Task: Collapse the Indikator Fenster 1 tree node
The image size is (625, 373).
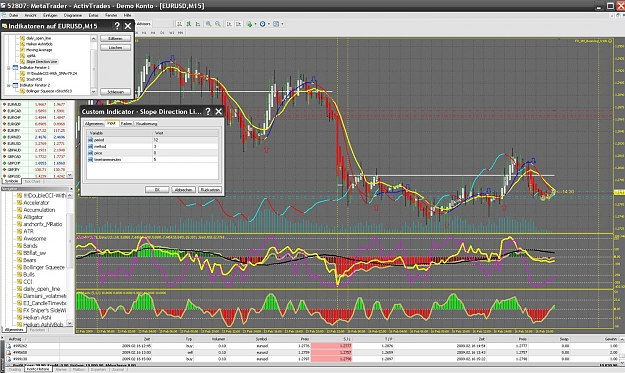Action: (9, 68)
